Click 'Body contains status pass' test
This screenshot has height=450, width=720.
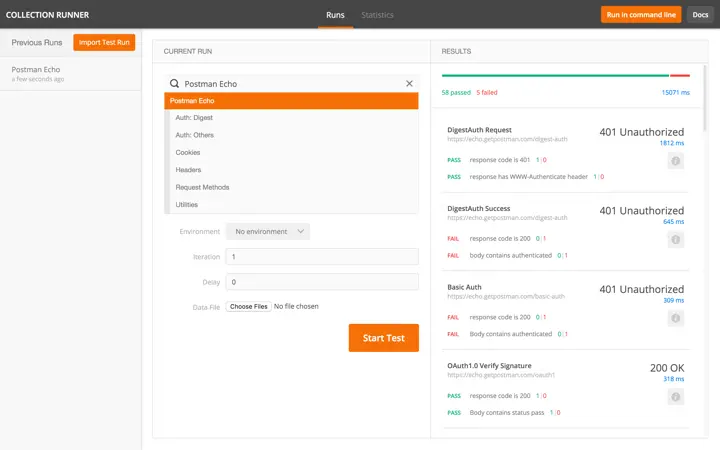(x=506, y=412)
